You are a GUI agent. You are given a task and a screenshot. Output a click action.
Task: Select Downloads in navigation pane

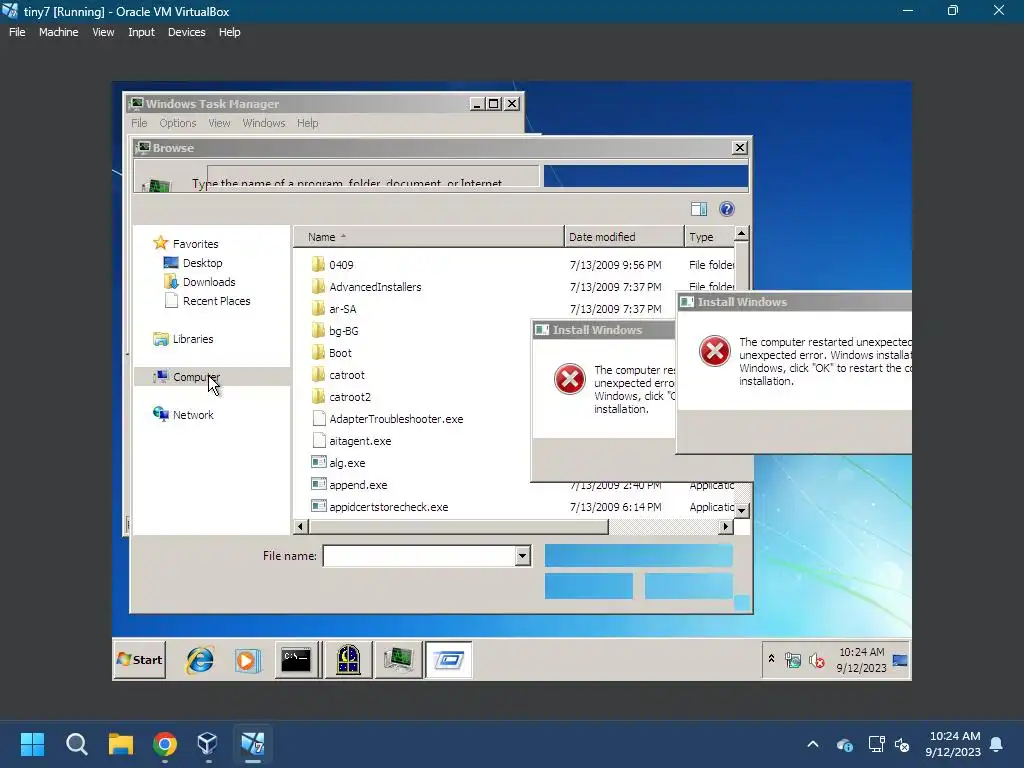(209, 281)
